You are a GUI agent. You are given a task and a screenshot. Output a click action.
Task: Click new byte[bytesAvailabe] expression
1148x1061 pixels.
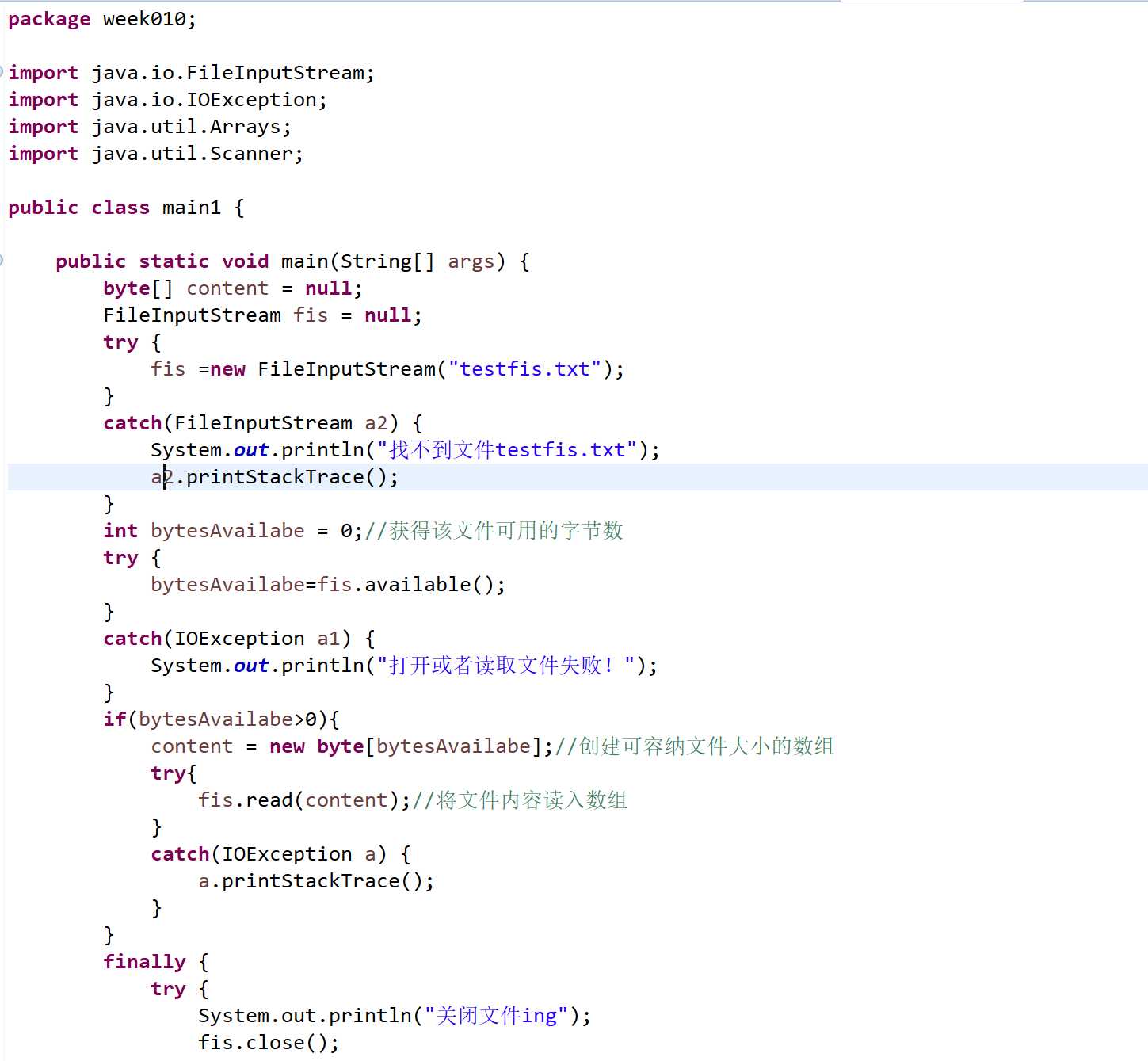(x=406, y=746)
